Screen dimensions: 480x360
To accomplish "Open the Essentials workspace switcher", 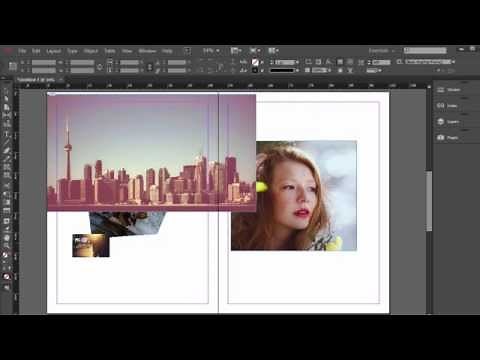I will point(382,51).
